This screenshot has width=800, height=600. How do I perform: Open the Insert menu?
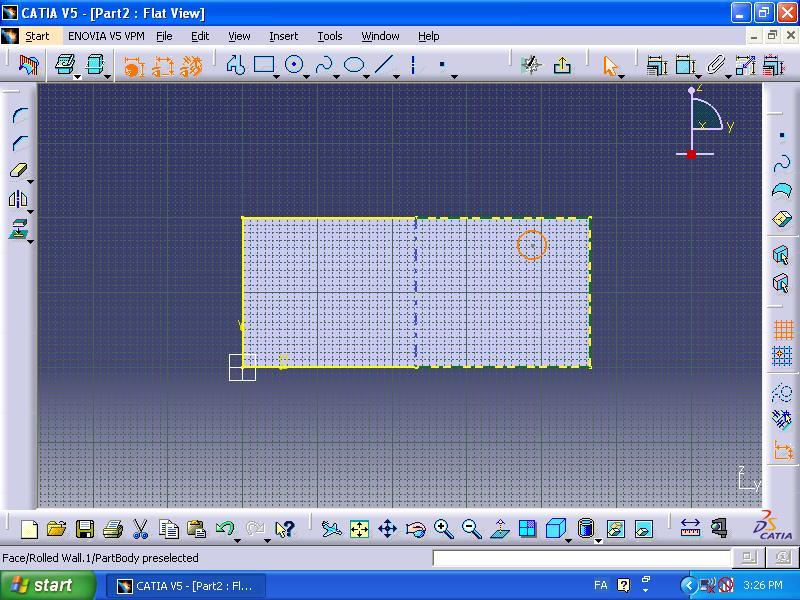pos(283,36)
